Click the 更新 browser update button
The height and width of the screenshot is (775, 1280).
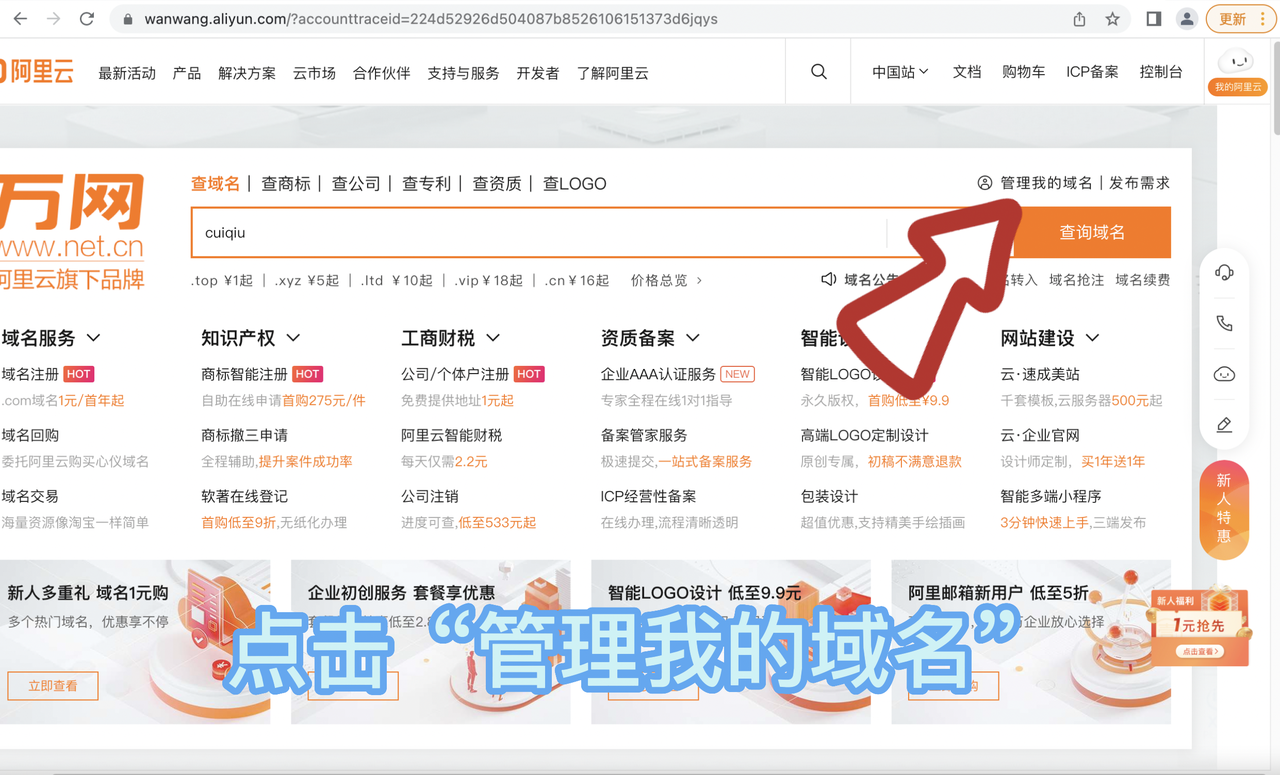click(1240, 19)
